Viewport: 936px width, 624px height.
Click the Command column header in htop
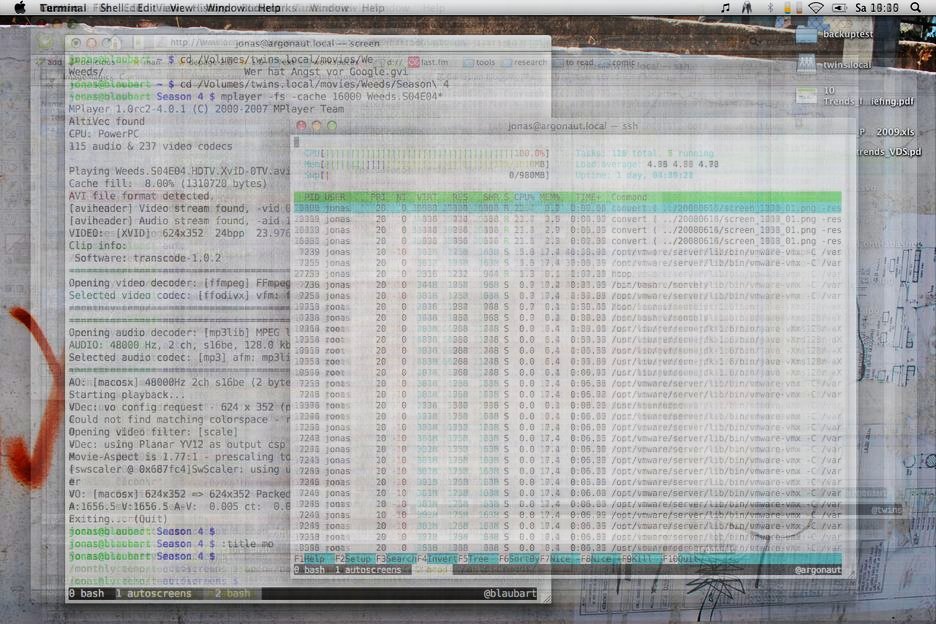click(x=629, y=197)
